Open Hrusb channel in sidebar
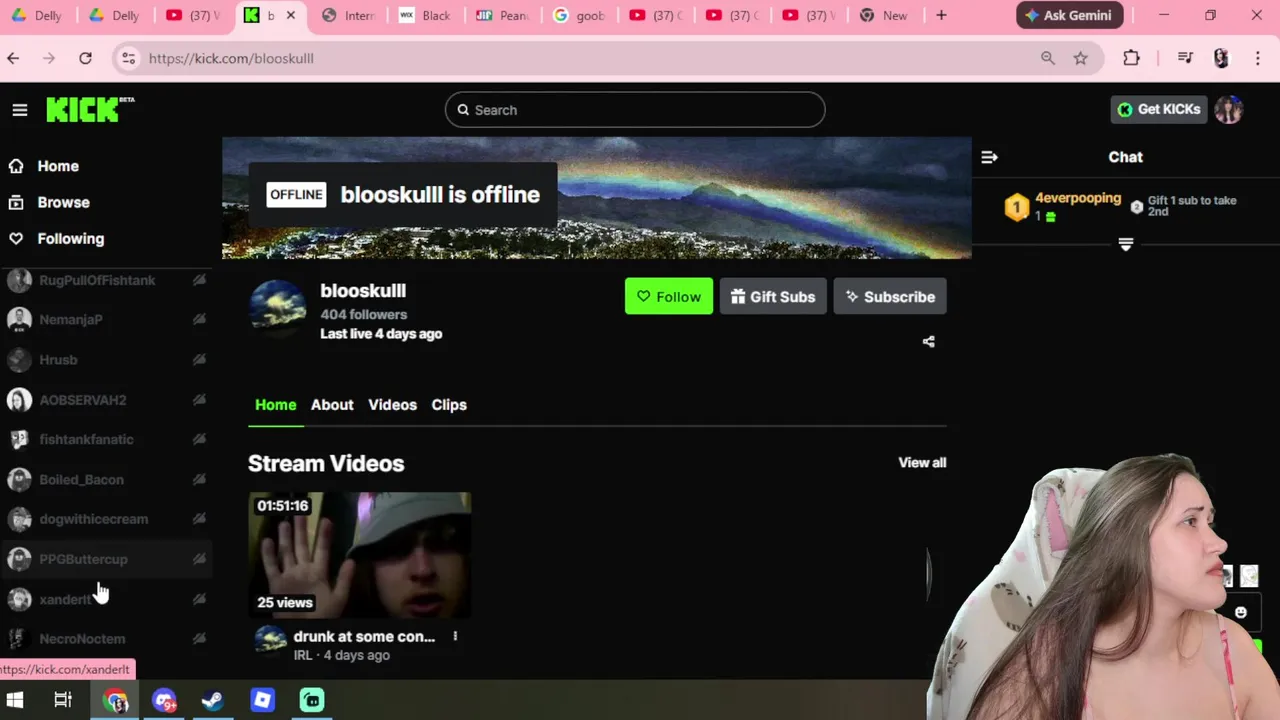Screen dimensions: 1280x720 click(107, 359)
